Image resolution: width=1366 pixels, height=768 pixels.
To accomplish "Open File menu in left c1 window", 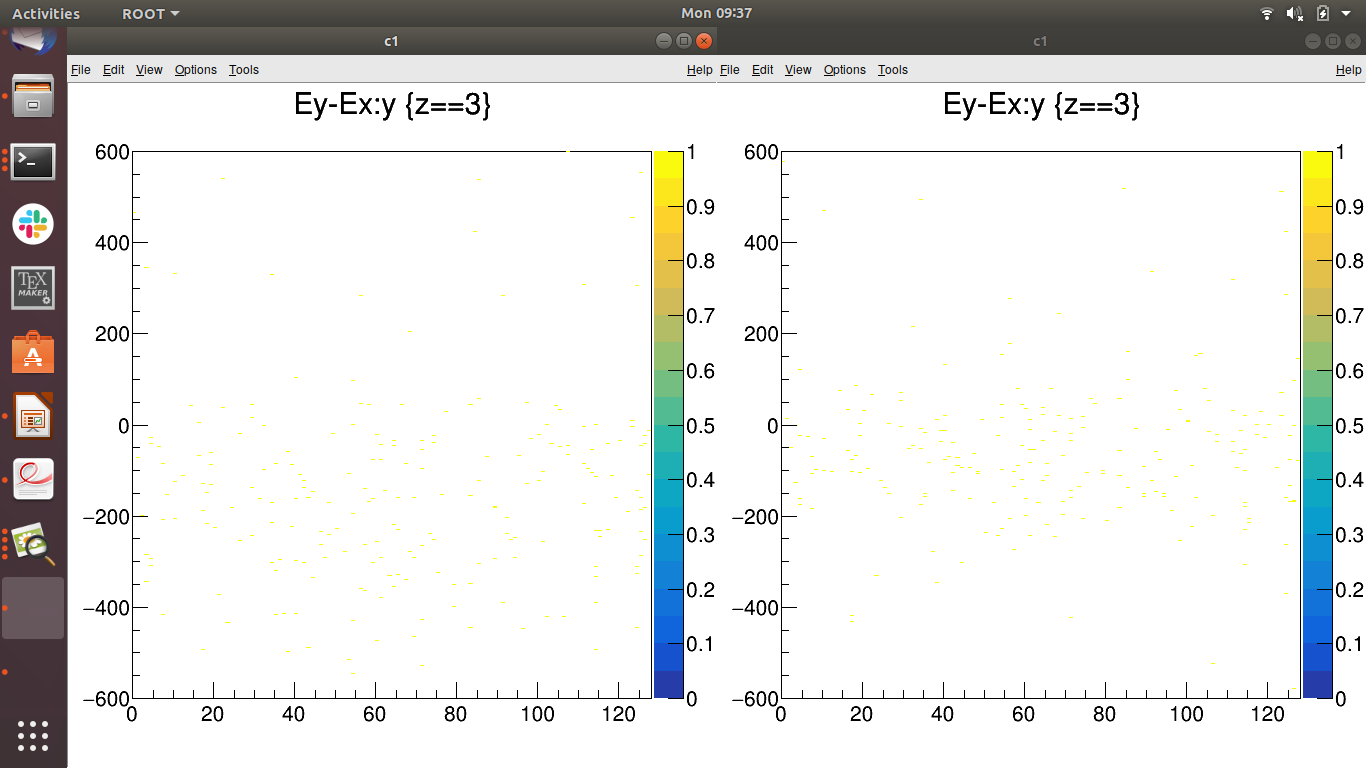I will [x=81, y=70].
